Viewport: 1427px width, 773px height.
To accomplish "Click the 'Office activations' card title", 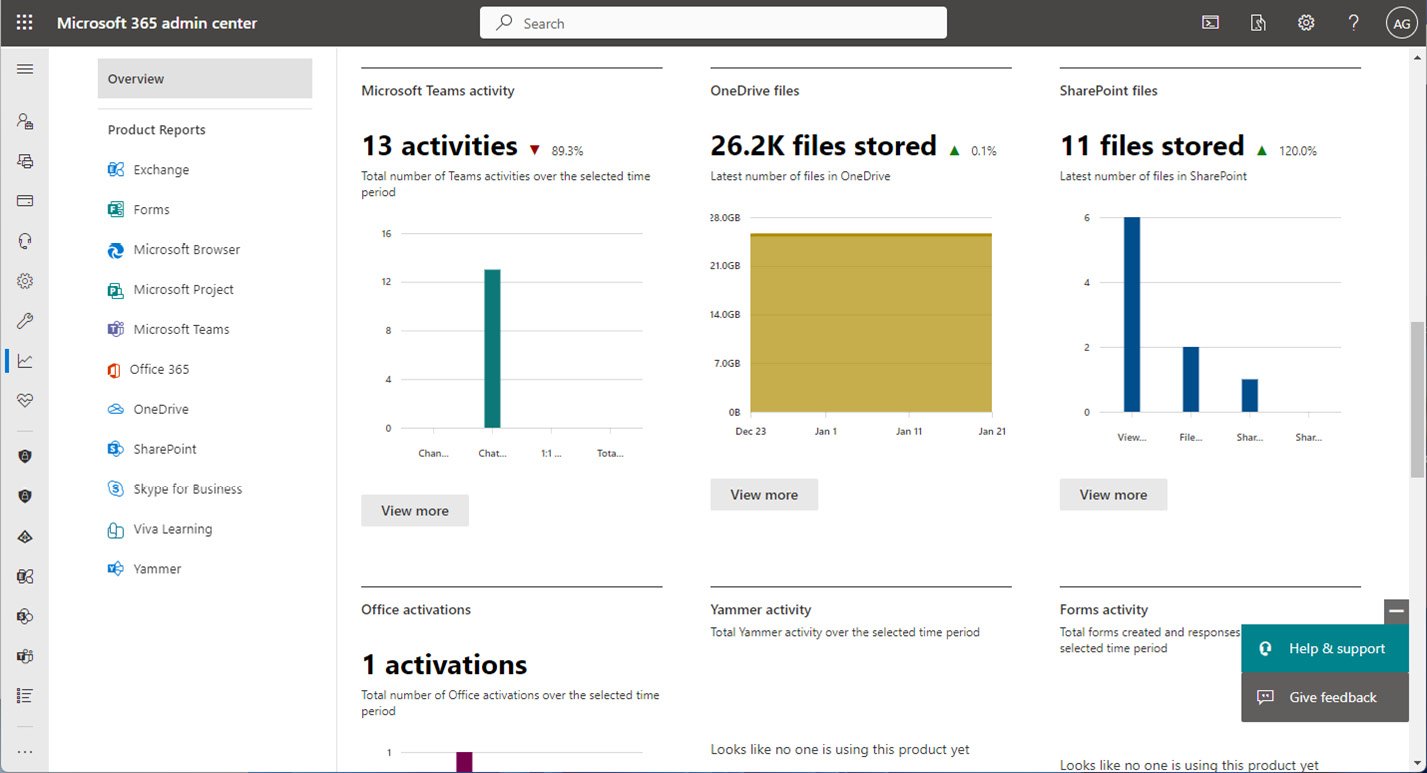I will click(416, 610).
